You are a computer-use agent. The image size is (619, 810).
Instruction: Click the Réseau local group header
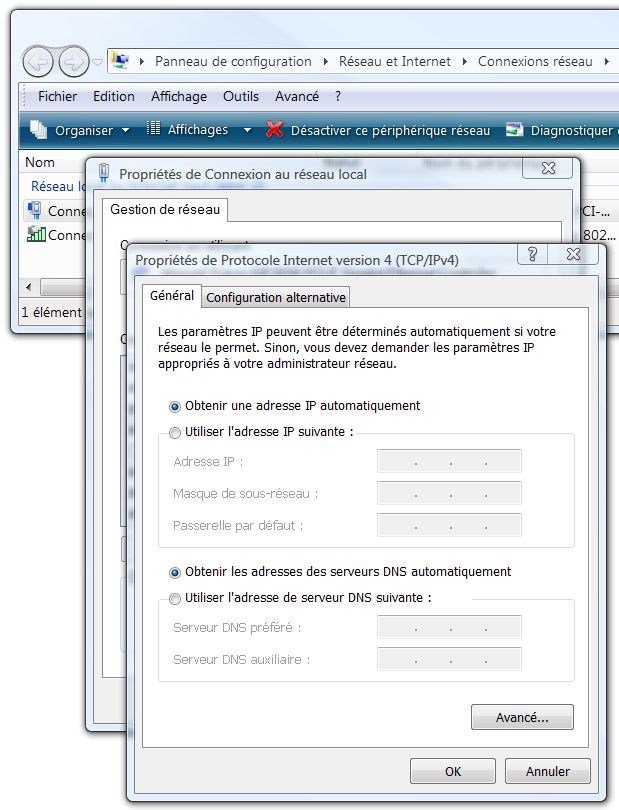58,186
